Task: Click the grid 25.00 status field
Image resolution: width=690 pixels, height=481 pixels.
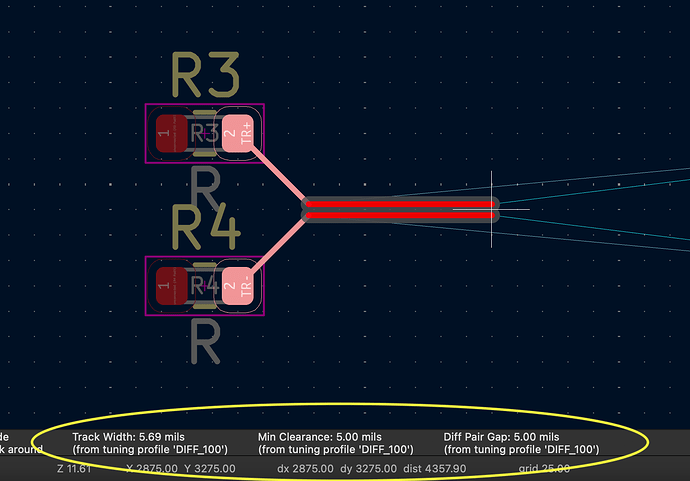Action: (x=545, y=468)
